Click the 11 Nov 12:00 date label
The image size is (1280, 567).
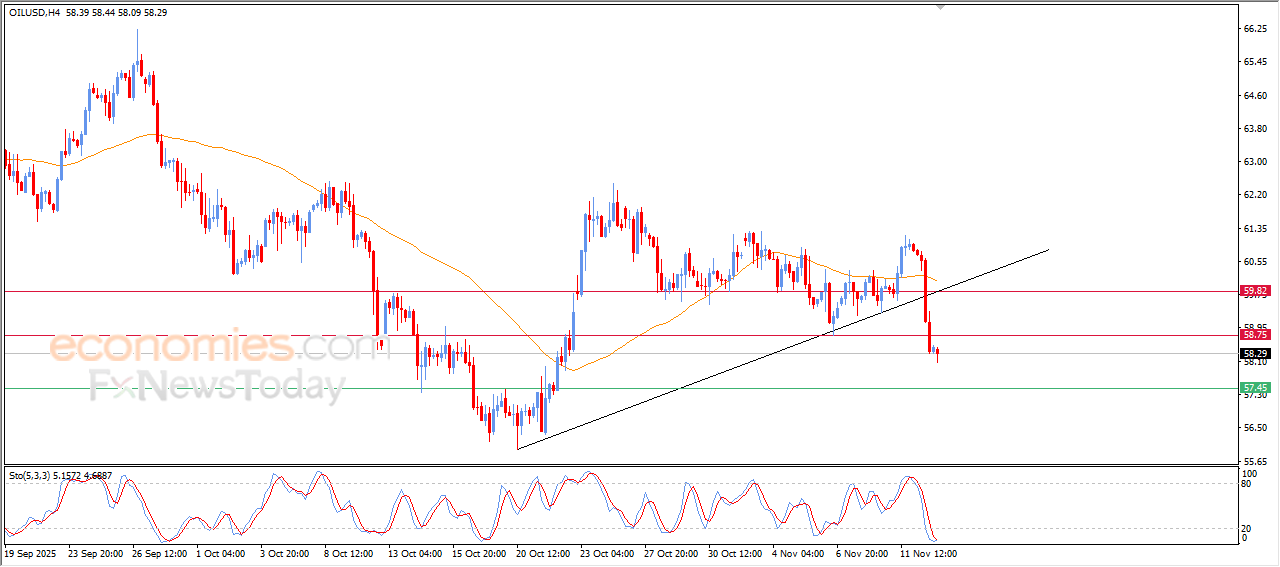[x=928, y=553]
